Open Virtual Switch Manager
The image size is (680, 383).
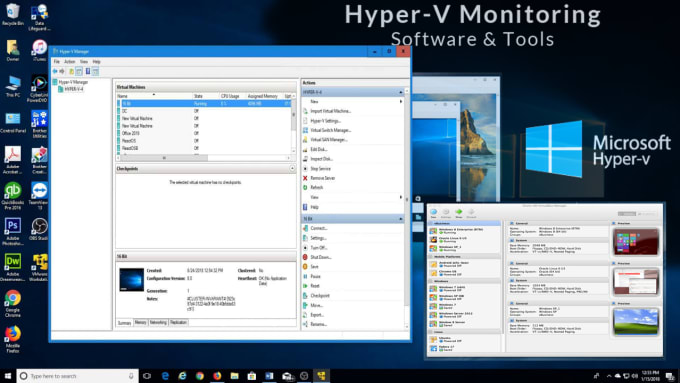click(330, 130)
